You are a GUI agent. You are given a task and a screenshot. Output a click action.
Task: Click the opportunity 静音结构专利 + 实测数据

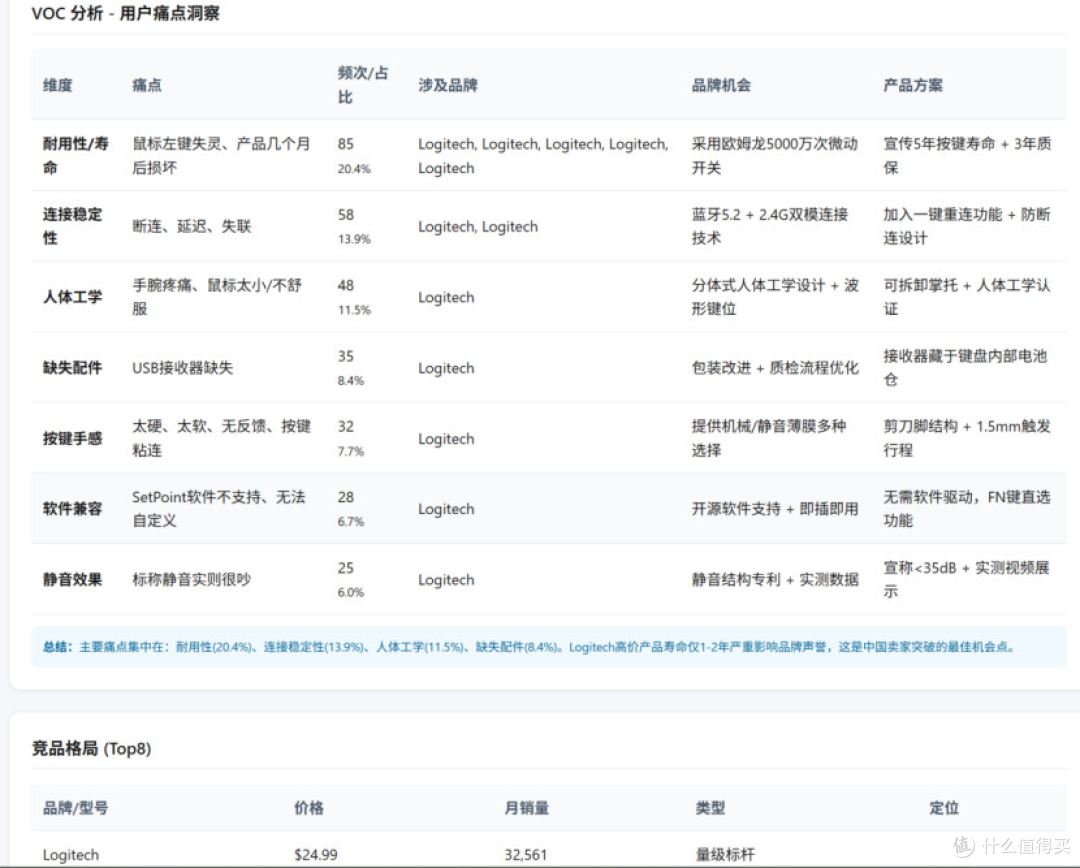pyautogui.click(x=775, y=579)
